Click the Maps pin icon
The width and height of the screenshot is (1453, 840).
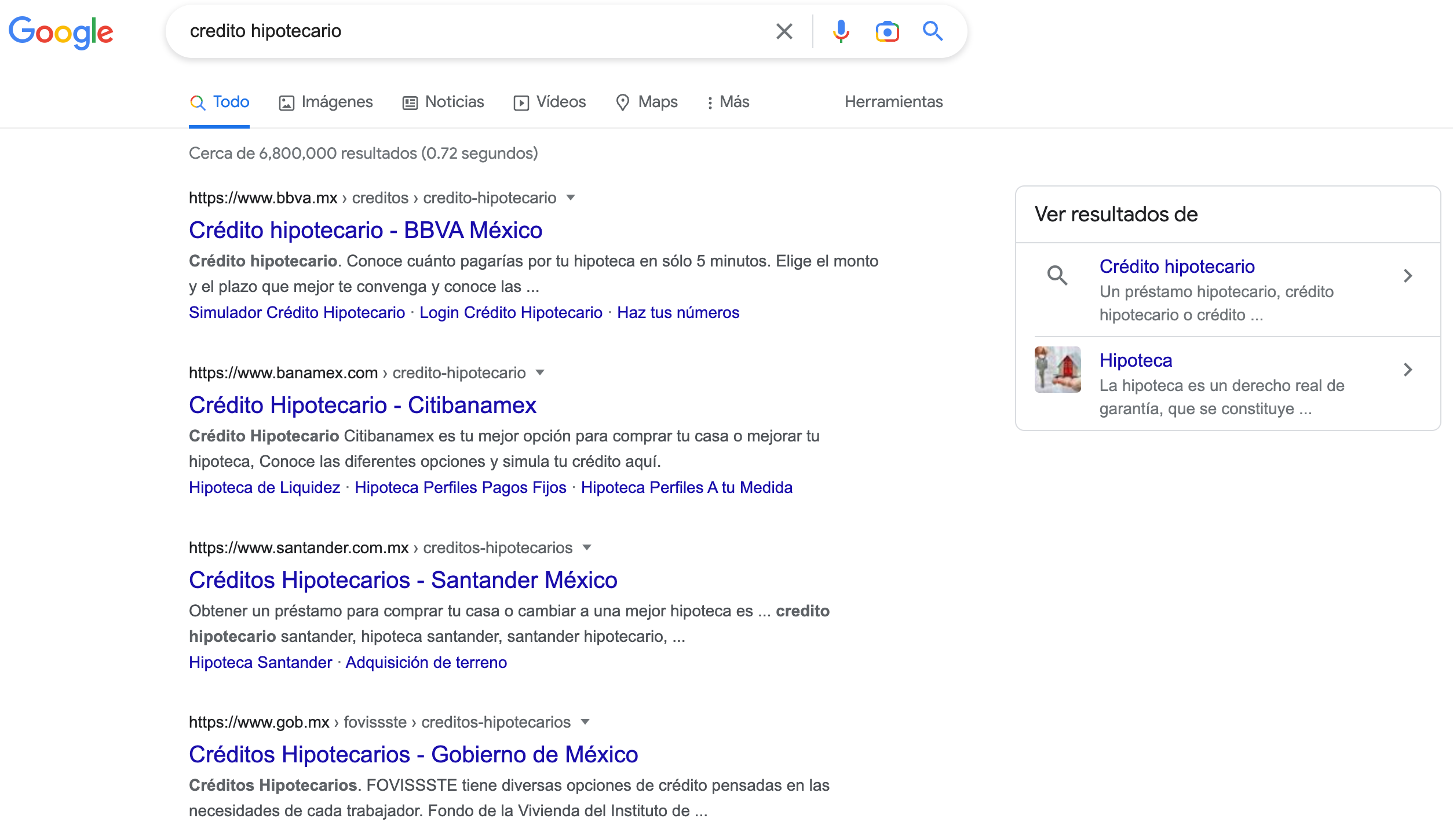point(623,103)
